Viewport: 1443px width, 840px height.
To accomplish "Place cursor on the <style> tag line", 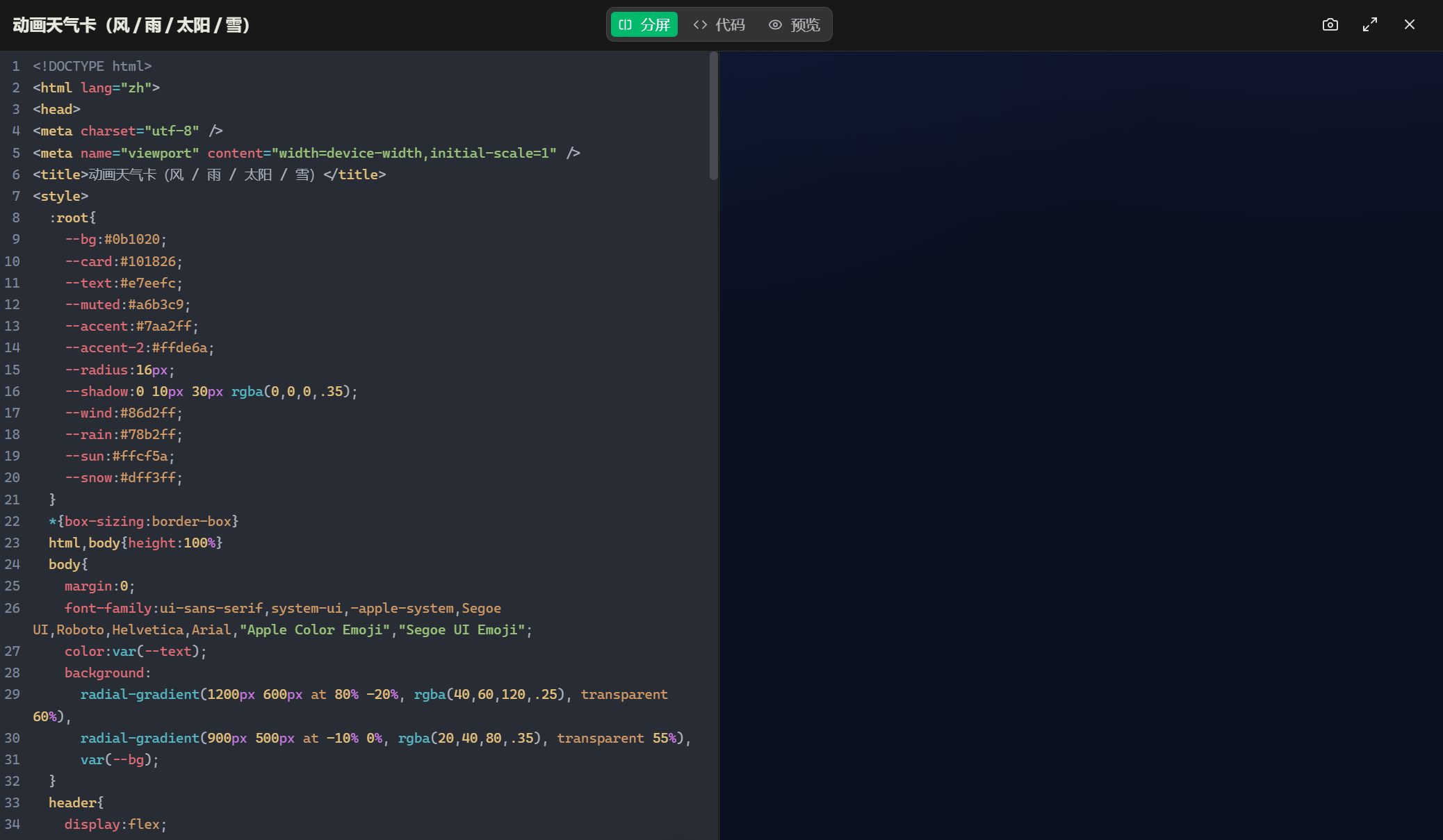I will [x=60, y=196].
